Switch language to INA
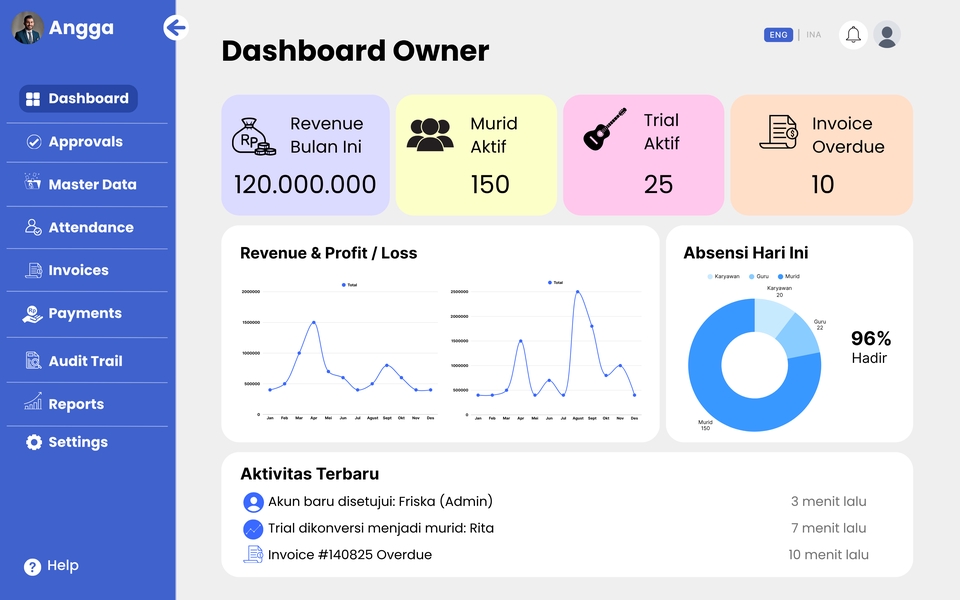Image resolution: width=960 pixels, height=600 pixels. pos(814,35)
